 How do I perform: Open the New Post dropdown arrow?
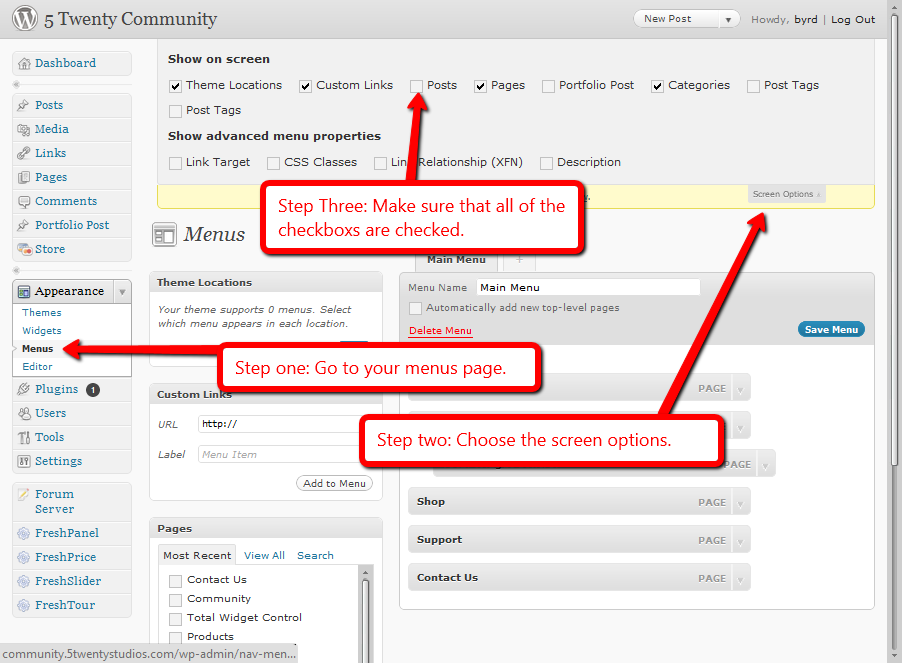[x=728, y=20]
